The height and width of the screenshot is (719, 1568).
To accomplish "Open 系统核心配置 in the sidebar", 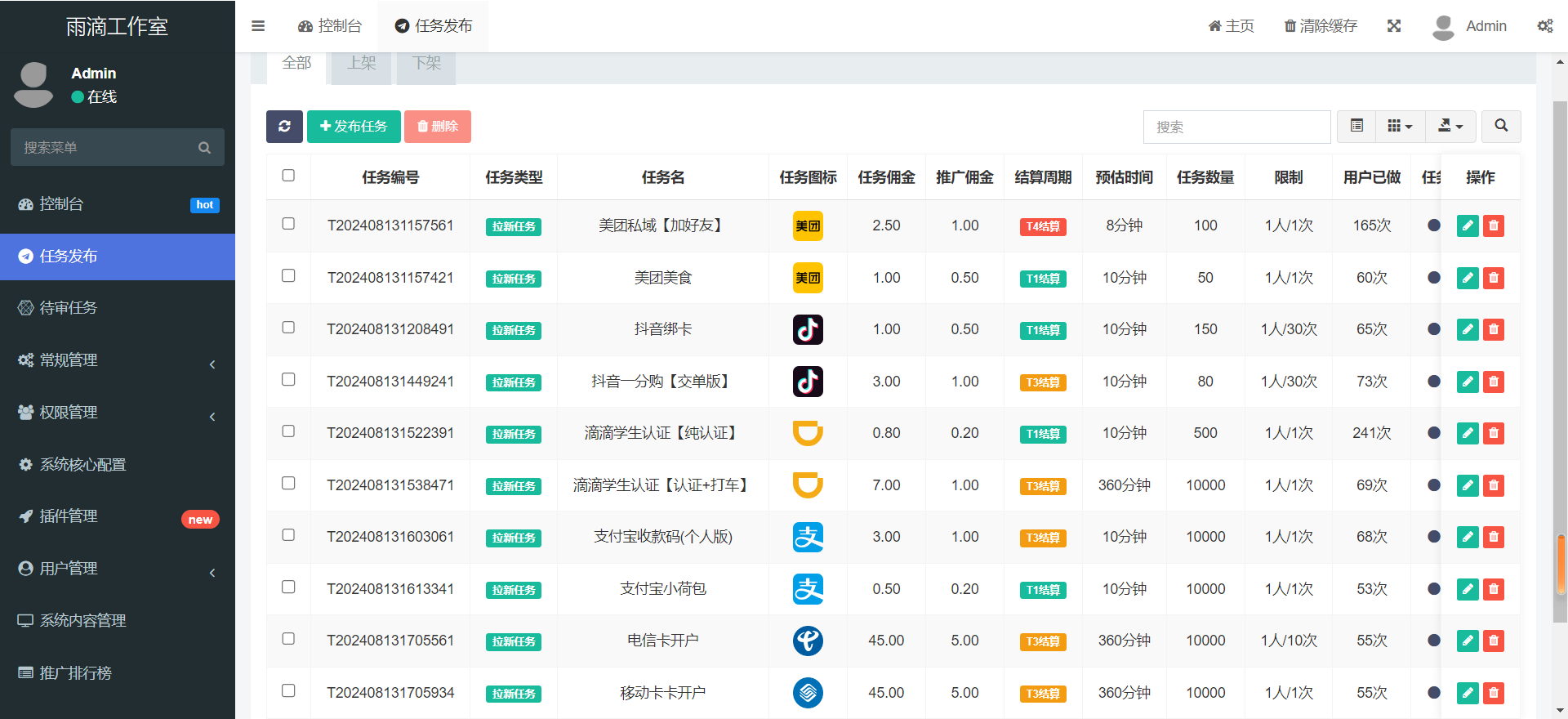I will (x=118, y=465).
